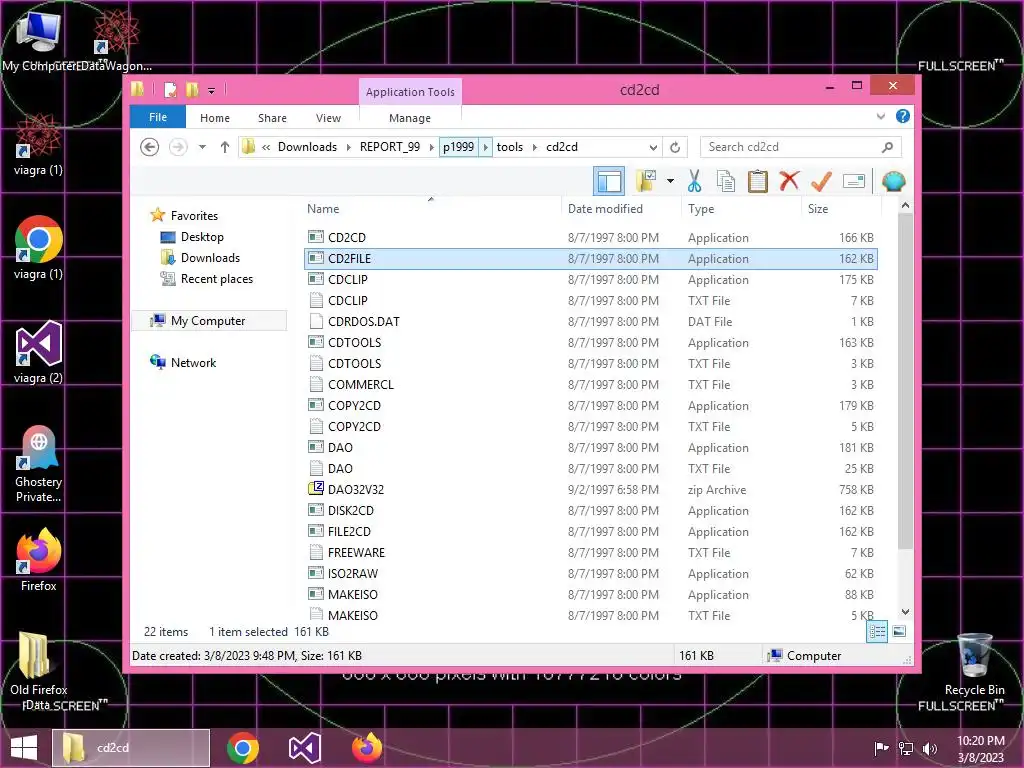This screenshot has height=768, width=1024.
Task: Click the orange checkmark properties icon
Action: (x=821, y=181)
